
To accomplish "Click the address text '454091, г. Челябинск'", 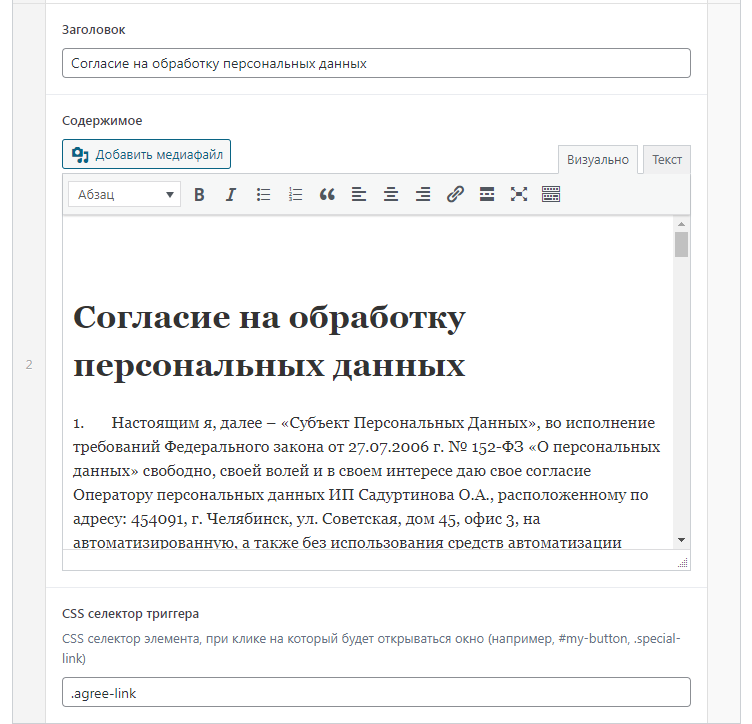I will (211, 519).
